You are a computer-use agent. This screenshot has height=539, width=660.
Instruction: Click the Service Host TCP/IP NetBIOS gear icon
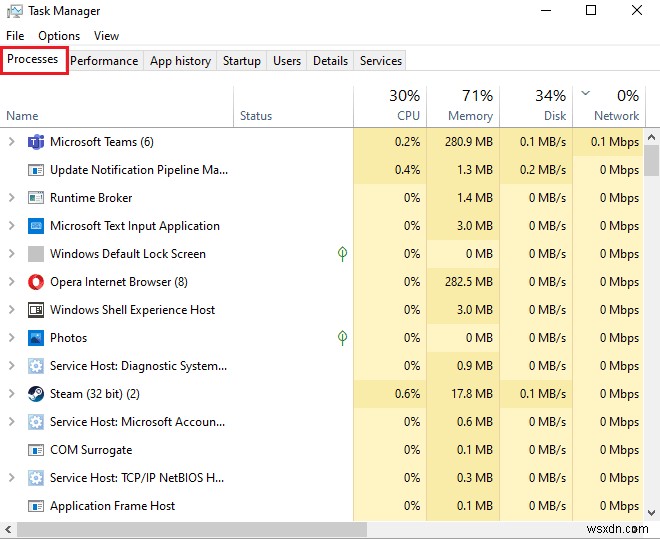click(36, 478)
